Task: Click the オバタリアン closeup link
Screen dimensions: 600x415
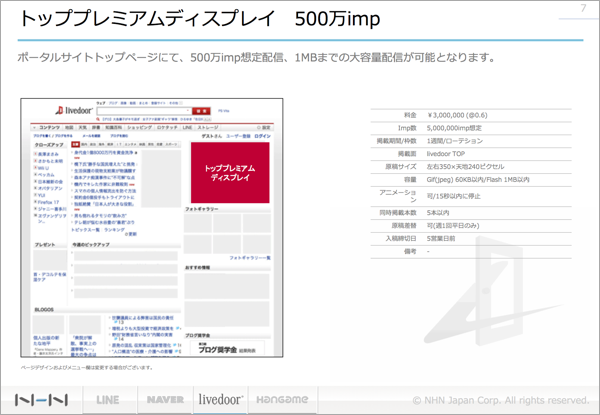Action: pyautogui.click(x=50, y=189)
